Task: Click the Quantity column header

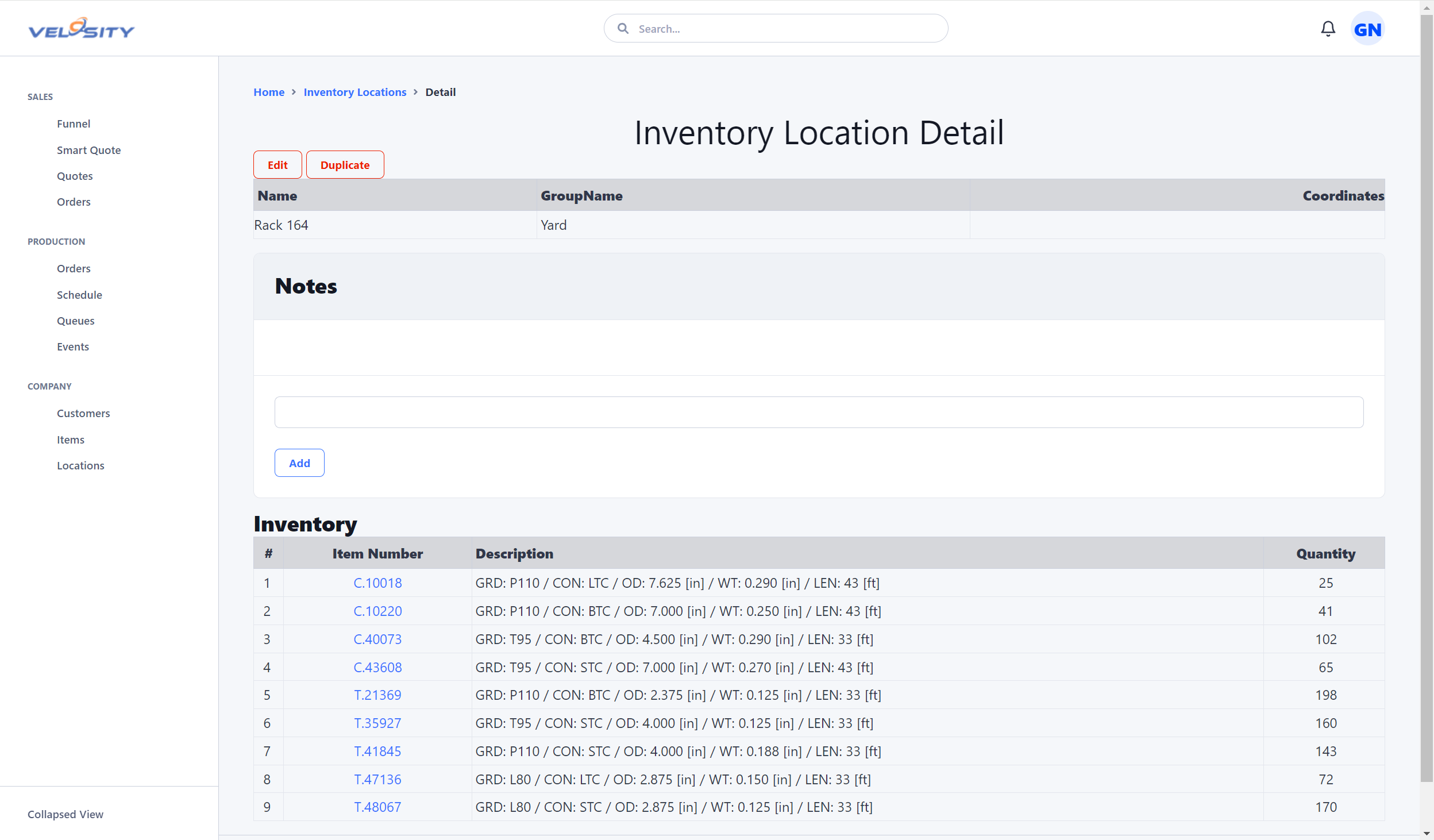Action: [x=1324, y=554]
